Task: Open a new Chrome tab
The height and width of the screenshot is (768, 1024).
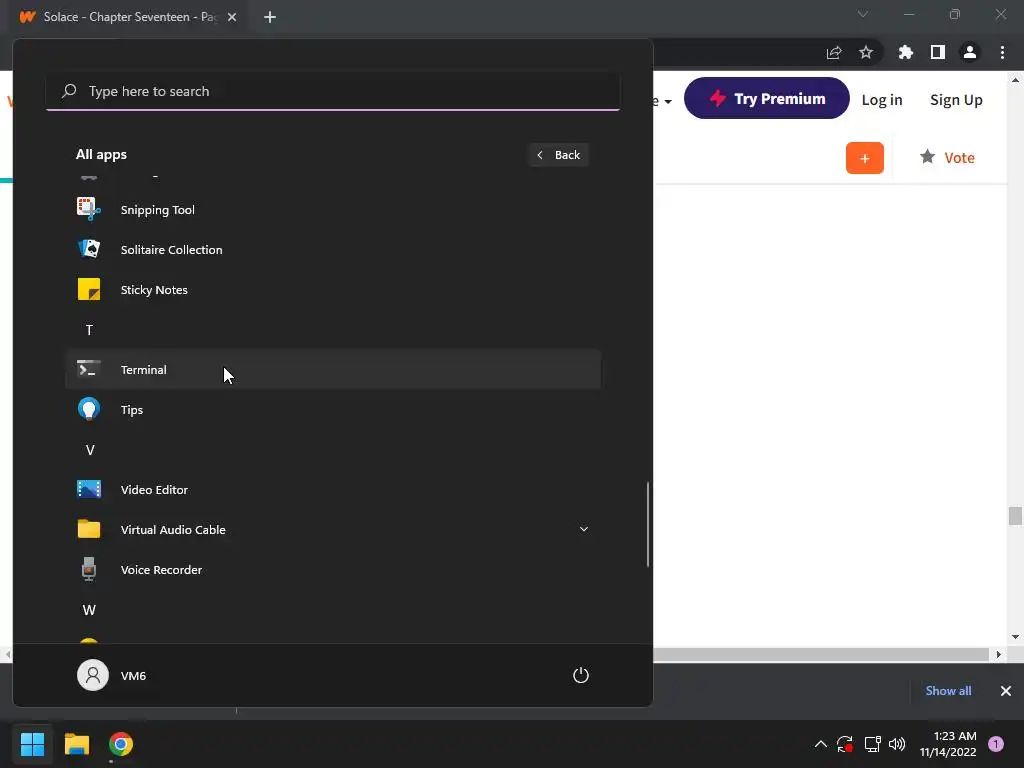Action: click(x=270, y=17)
